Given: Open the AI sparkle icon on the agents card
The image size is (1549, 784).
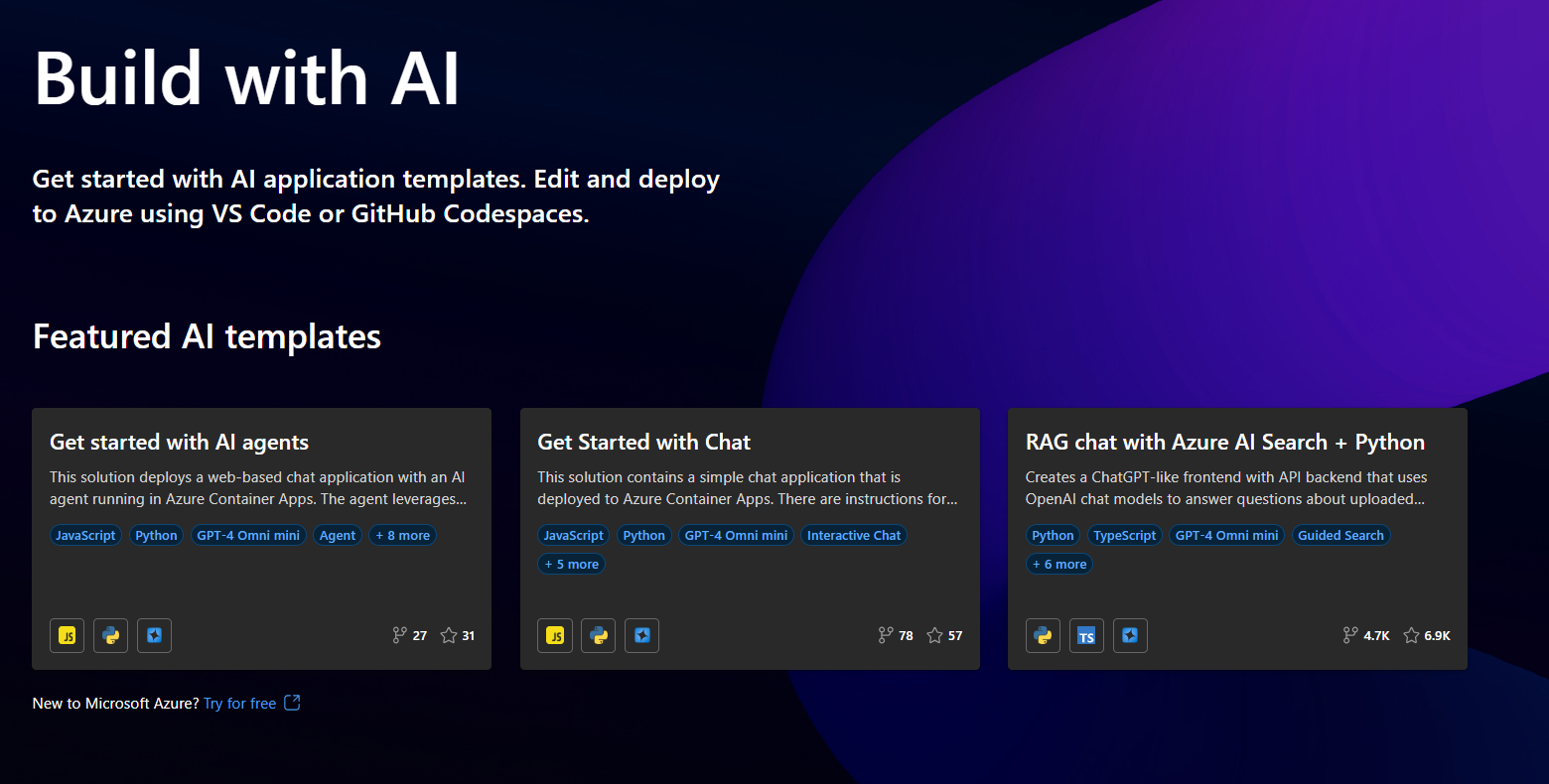Looking at the screenshot, I should [x=154, y=635].
